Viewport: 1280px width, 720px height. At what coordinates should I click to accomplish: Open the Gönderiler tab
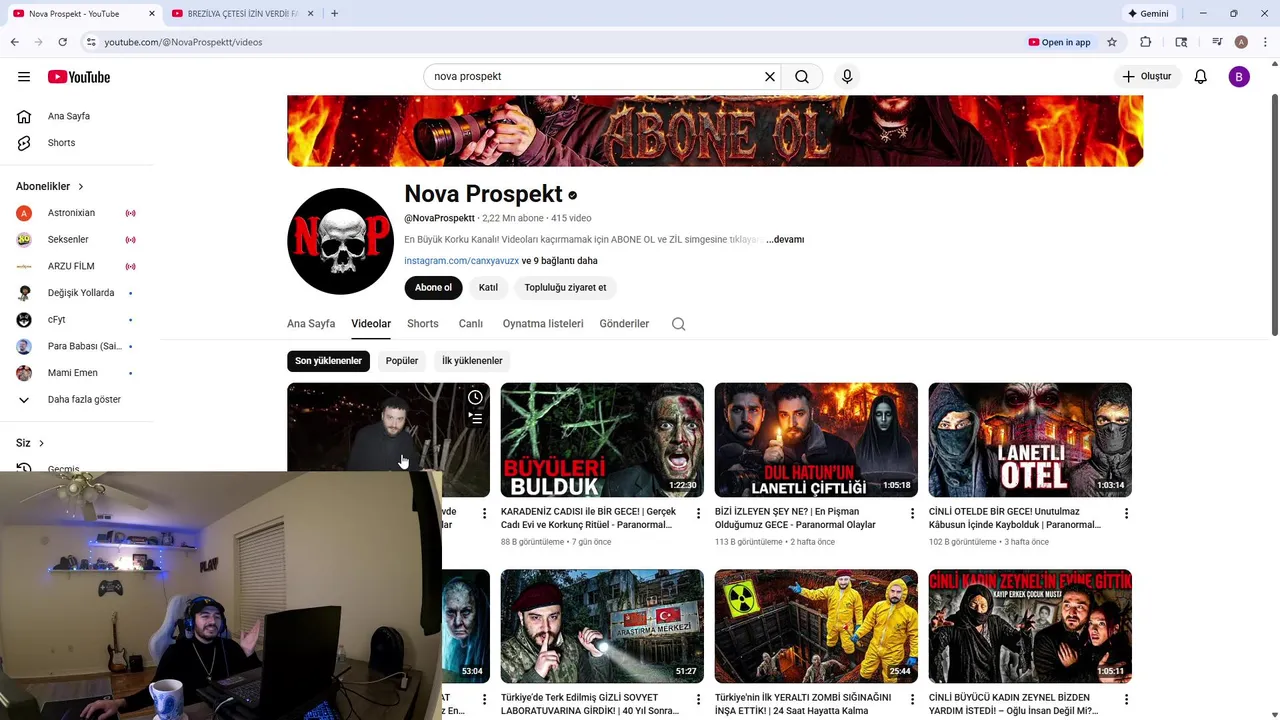tap(624, 324)
